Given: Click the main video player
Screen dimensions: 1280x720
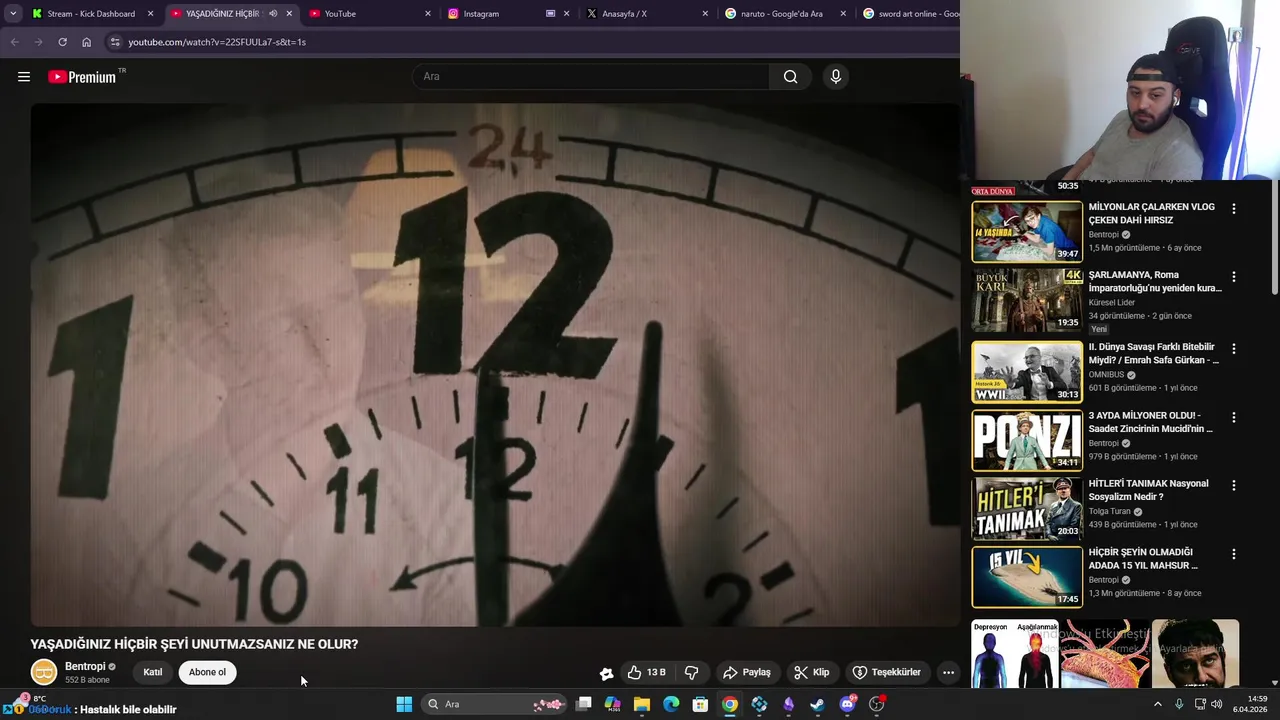Looking at the screenshot, I should pos(495,364).
